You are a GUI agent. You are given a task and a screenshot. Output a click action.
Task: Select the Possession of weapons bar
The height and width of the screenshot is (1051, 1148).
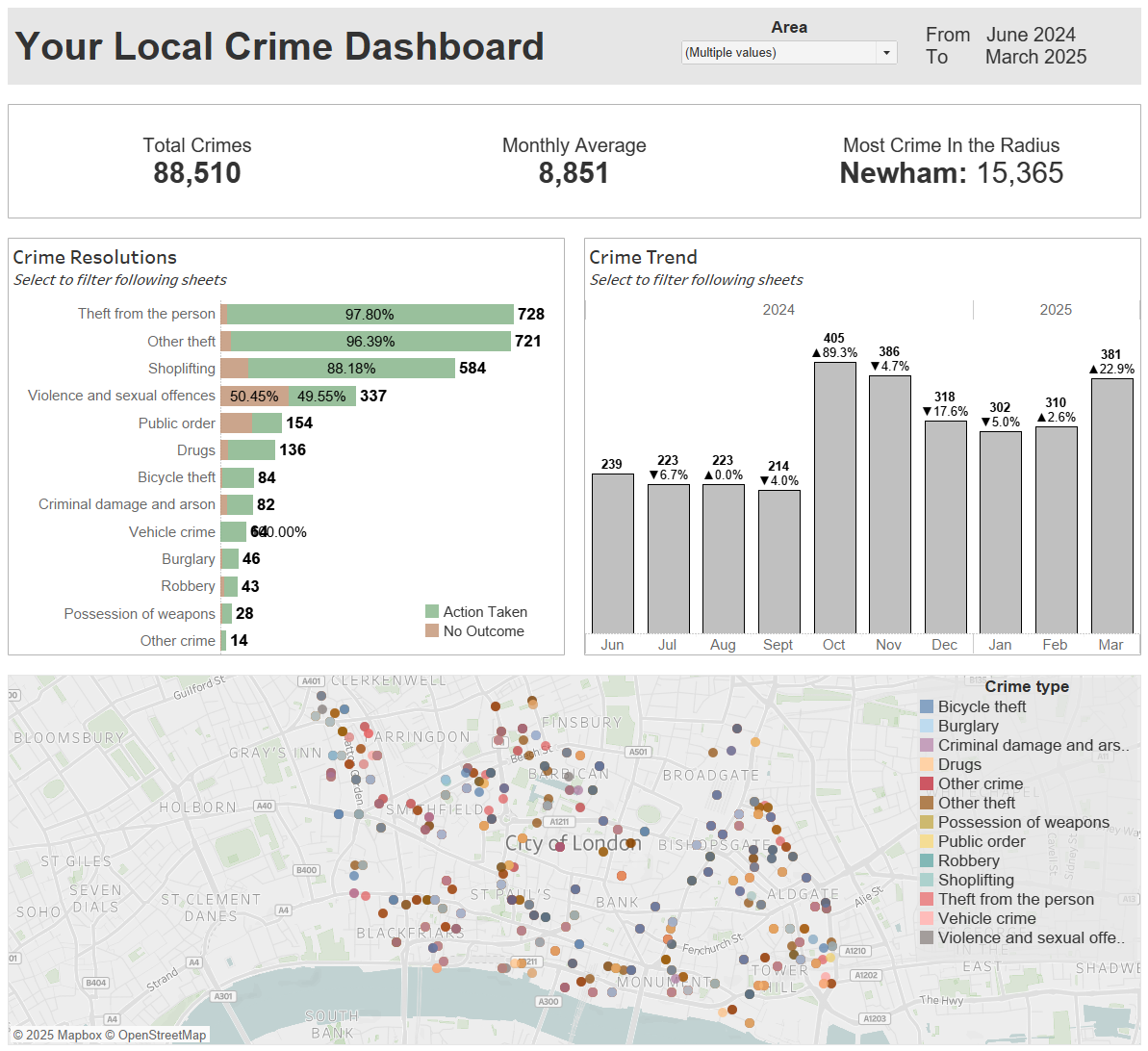226,614
